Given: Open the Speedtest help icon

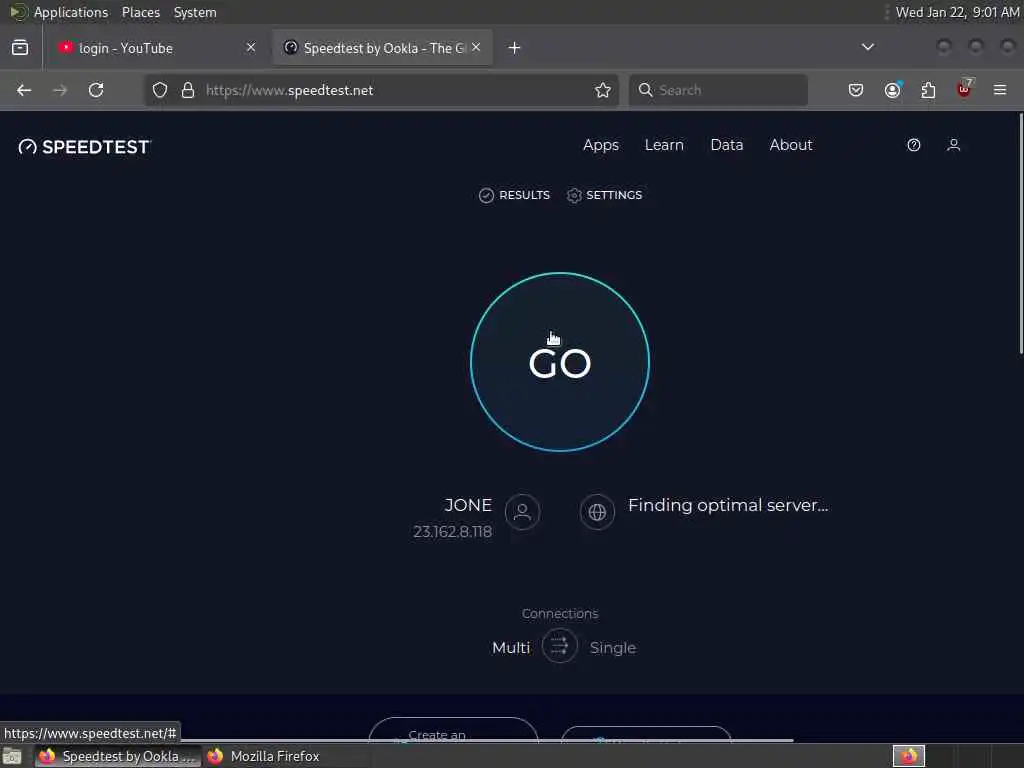Looking at the screenshot, I should 914,145.
